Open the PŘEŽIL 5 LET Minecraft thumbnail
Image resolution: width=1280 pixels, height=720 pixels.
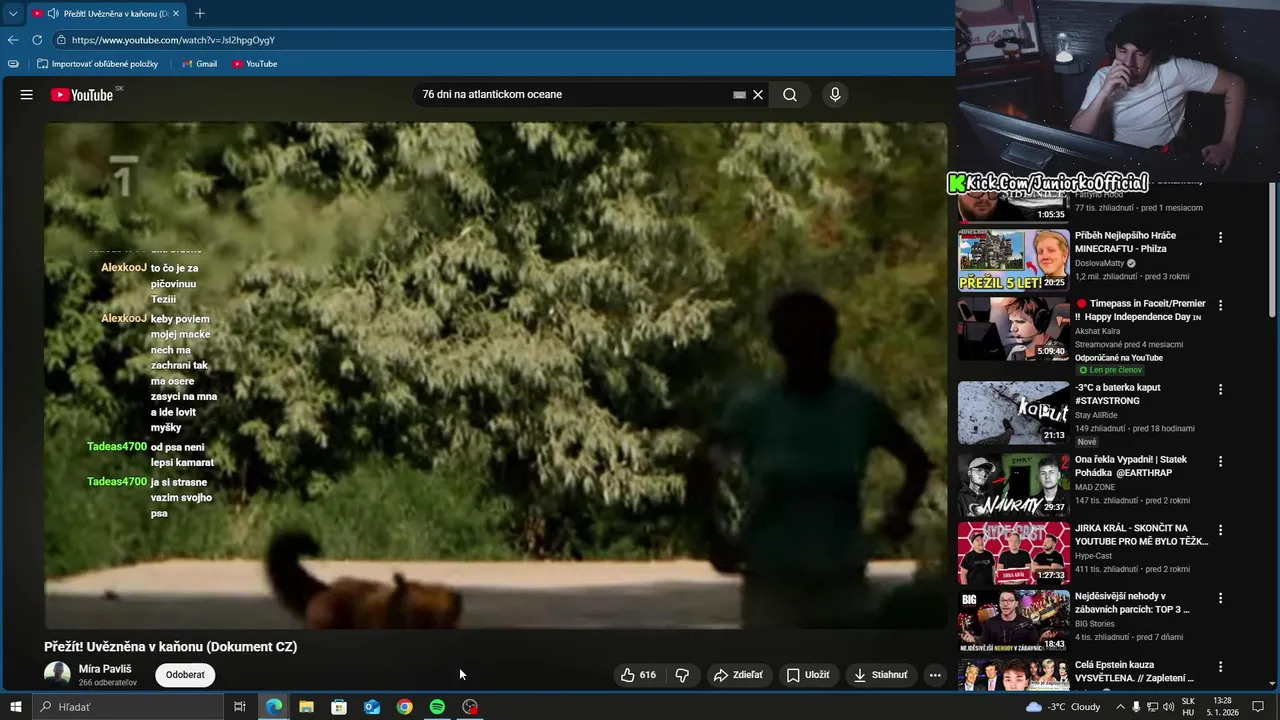(1013, 260)
